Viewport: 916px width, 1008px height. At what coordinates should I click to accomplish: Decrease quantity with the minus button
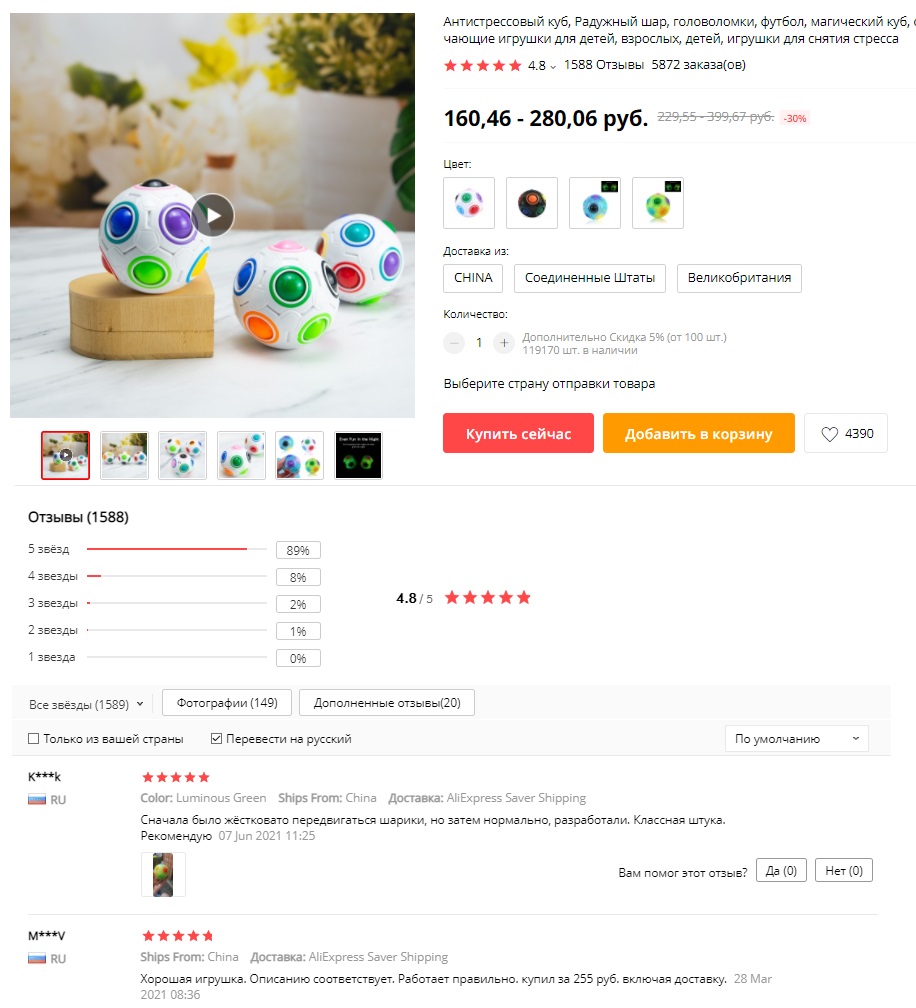coord(454,343)
